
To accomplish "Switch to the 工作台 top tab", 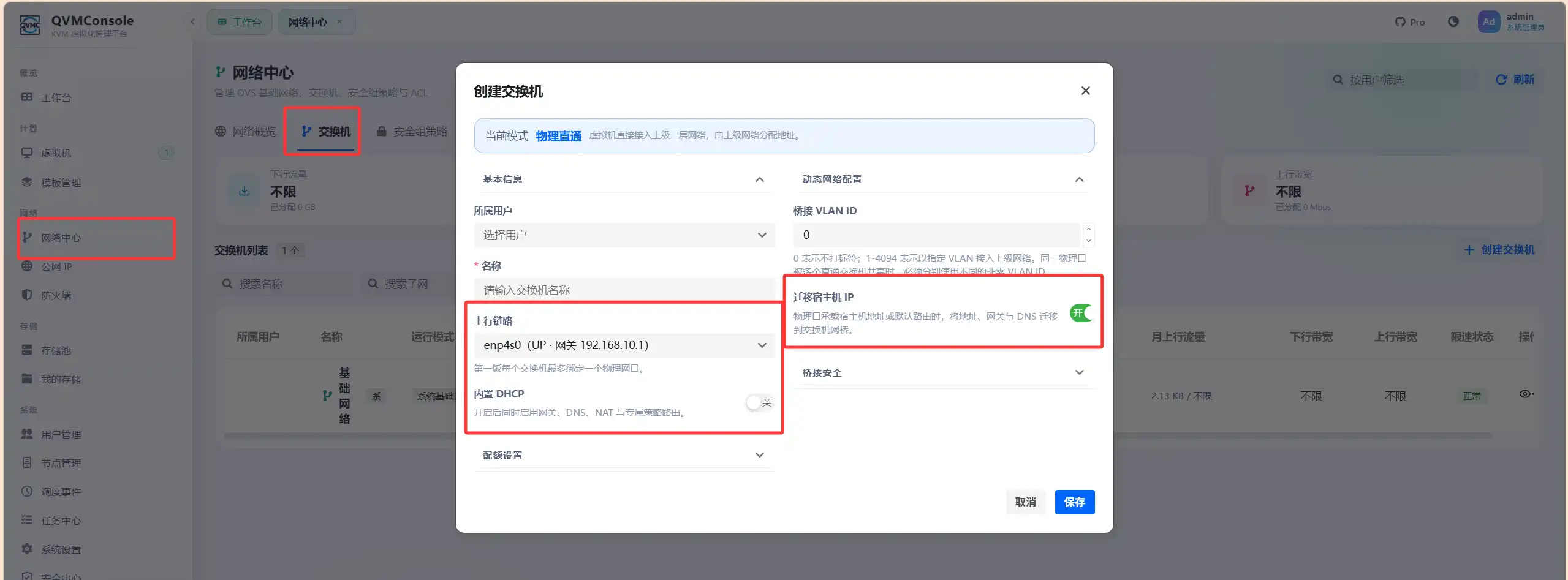I will 240,22.
